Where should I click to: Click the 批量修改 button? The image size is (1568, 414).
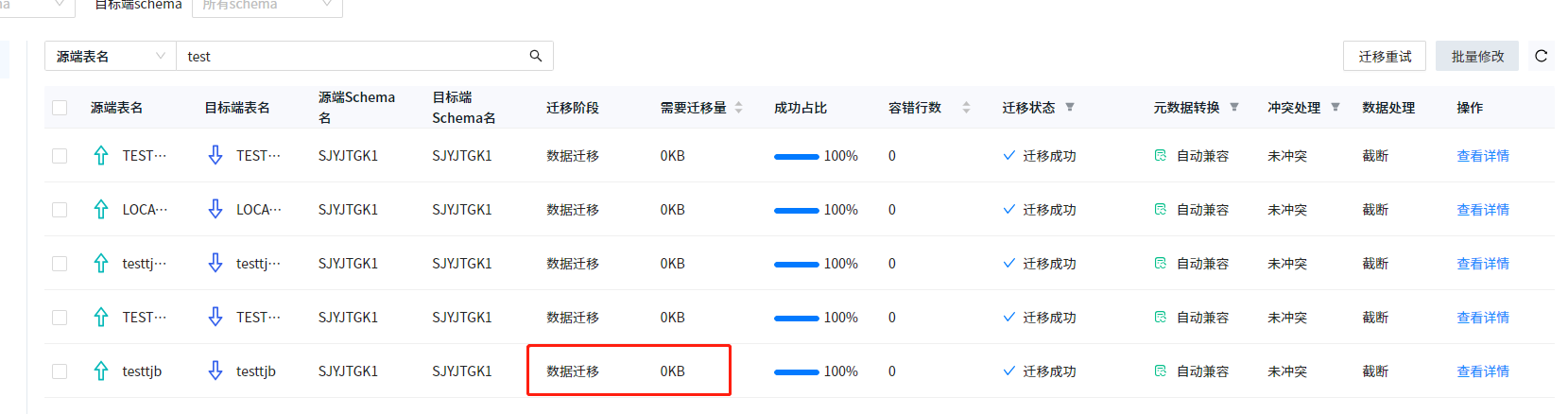1477,56
